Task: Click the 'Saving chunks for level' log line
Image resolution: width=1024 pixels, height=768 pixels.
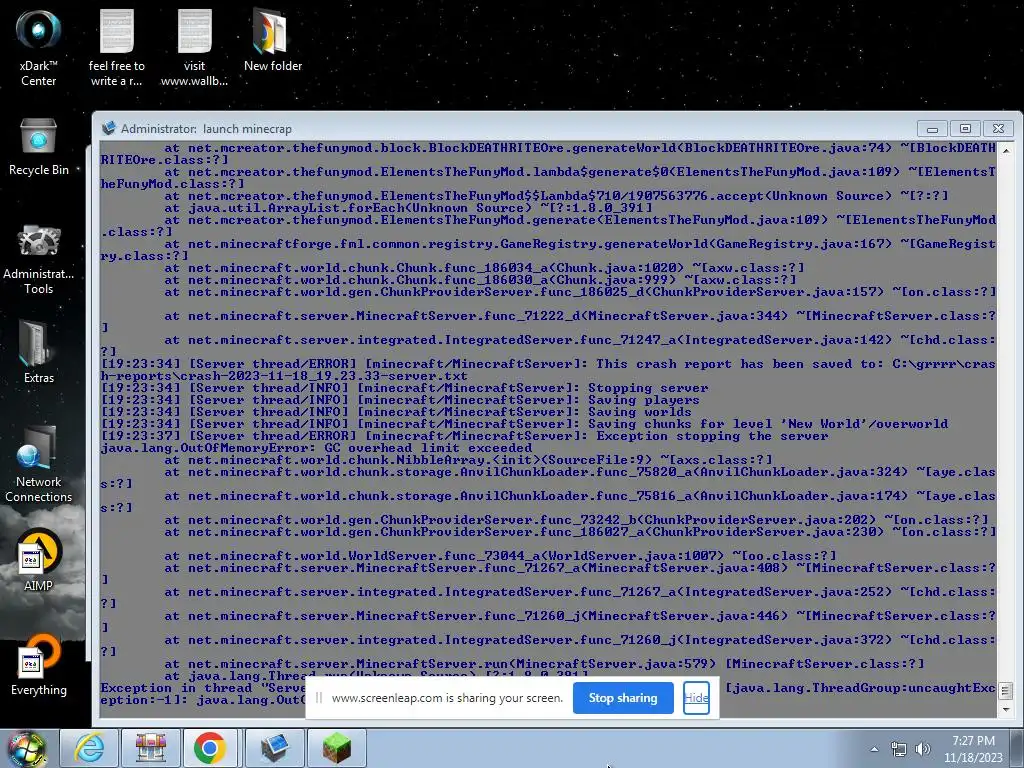Action: (x=524, y=424)
